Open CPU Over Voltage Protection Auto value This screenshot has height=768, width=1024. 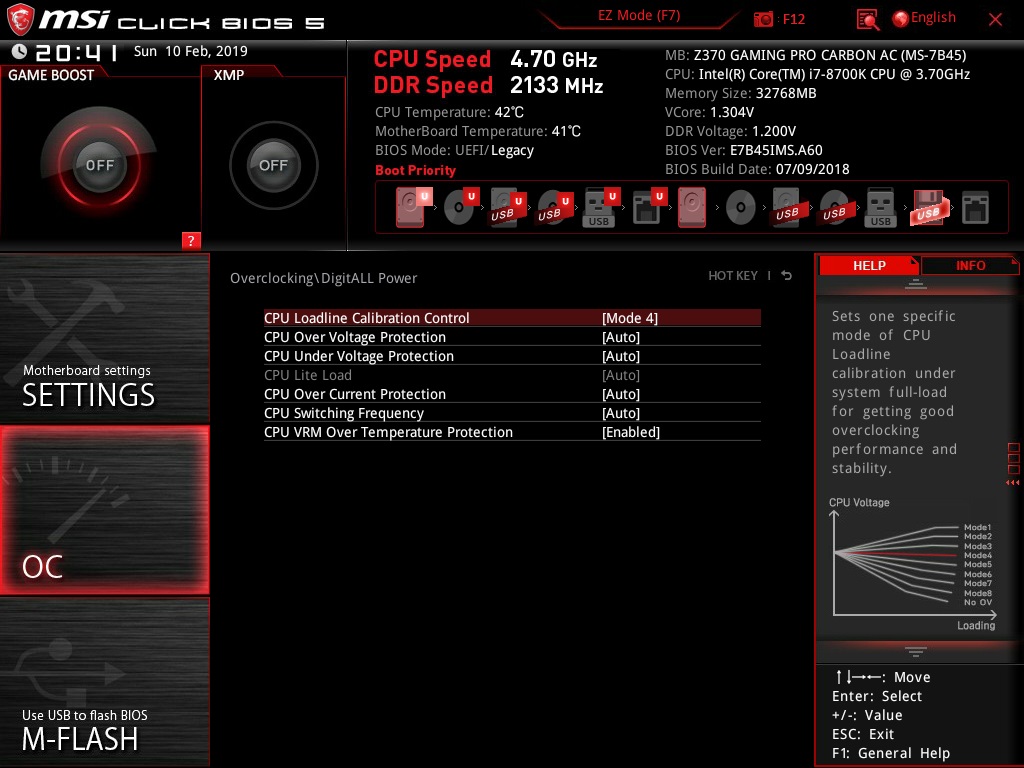pyautogui.click(x=620, y=337)
